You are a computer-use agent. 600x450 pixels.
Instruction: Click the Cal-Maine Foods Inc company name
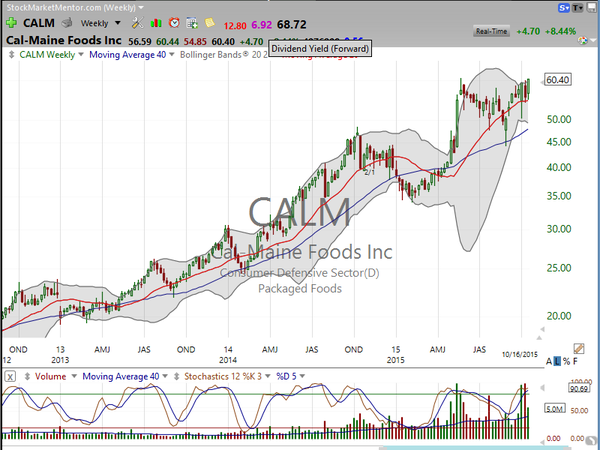(x=64, y=40)
